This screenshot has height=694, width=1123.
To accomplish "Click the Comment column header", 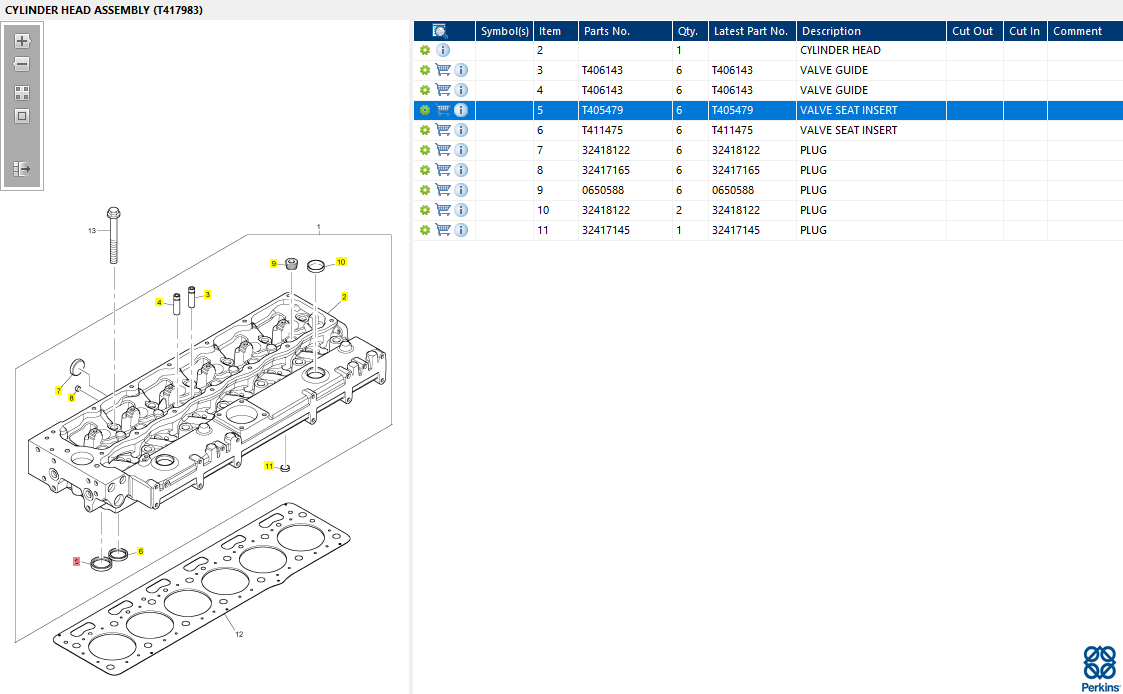I will point(1084,31).
